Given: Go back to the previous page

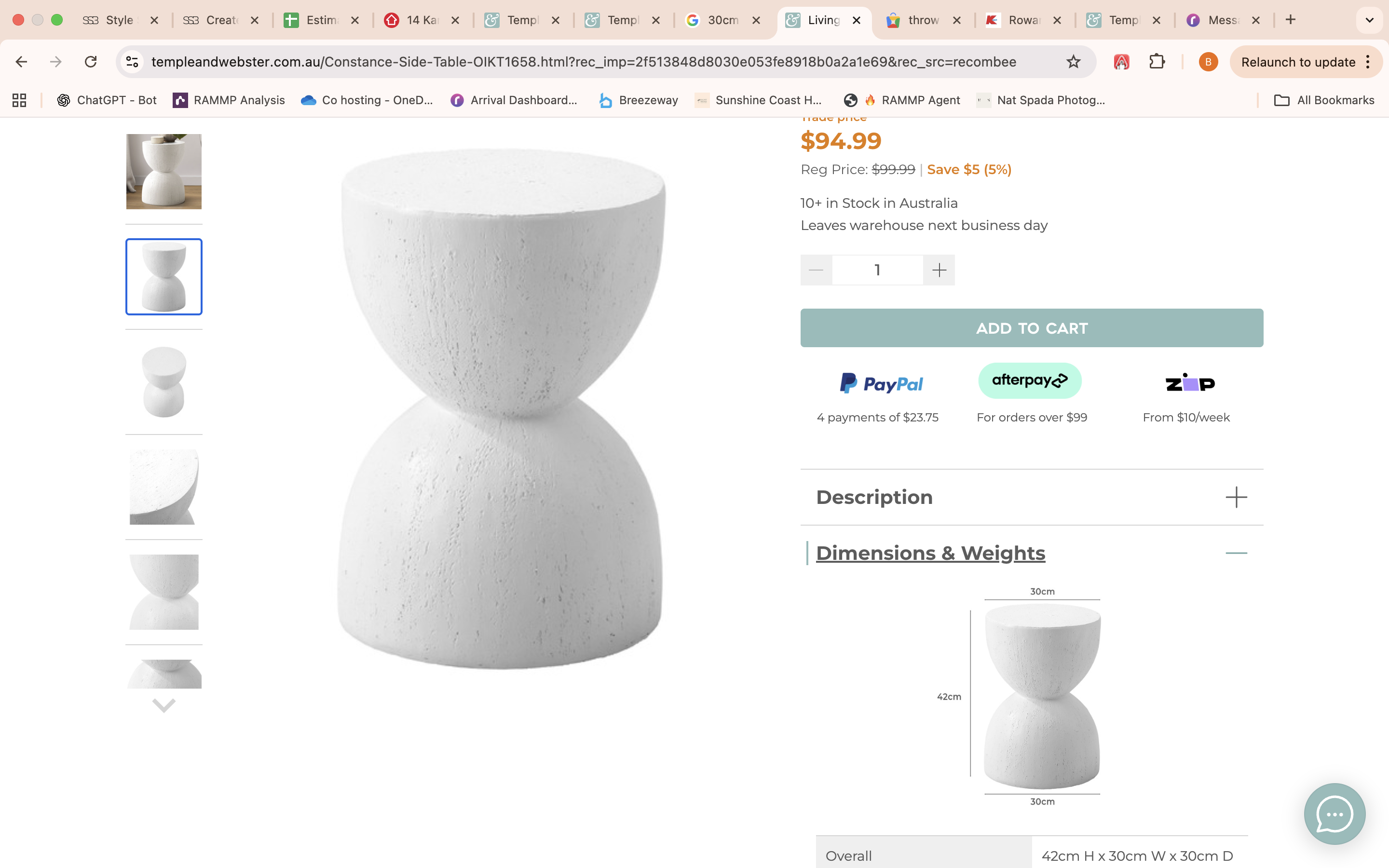Looking at the screenshot, I should click(x=22, y=62).
